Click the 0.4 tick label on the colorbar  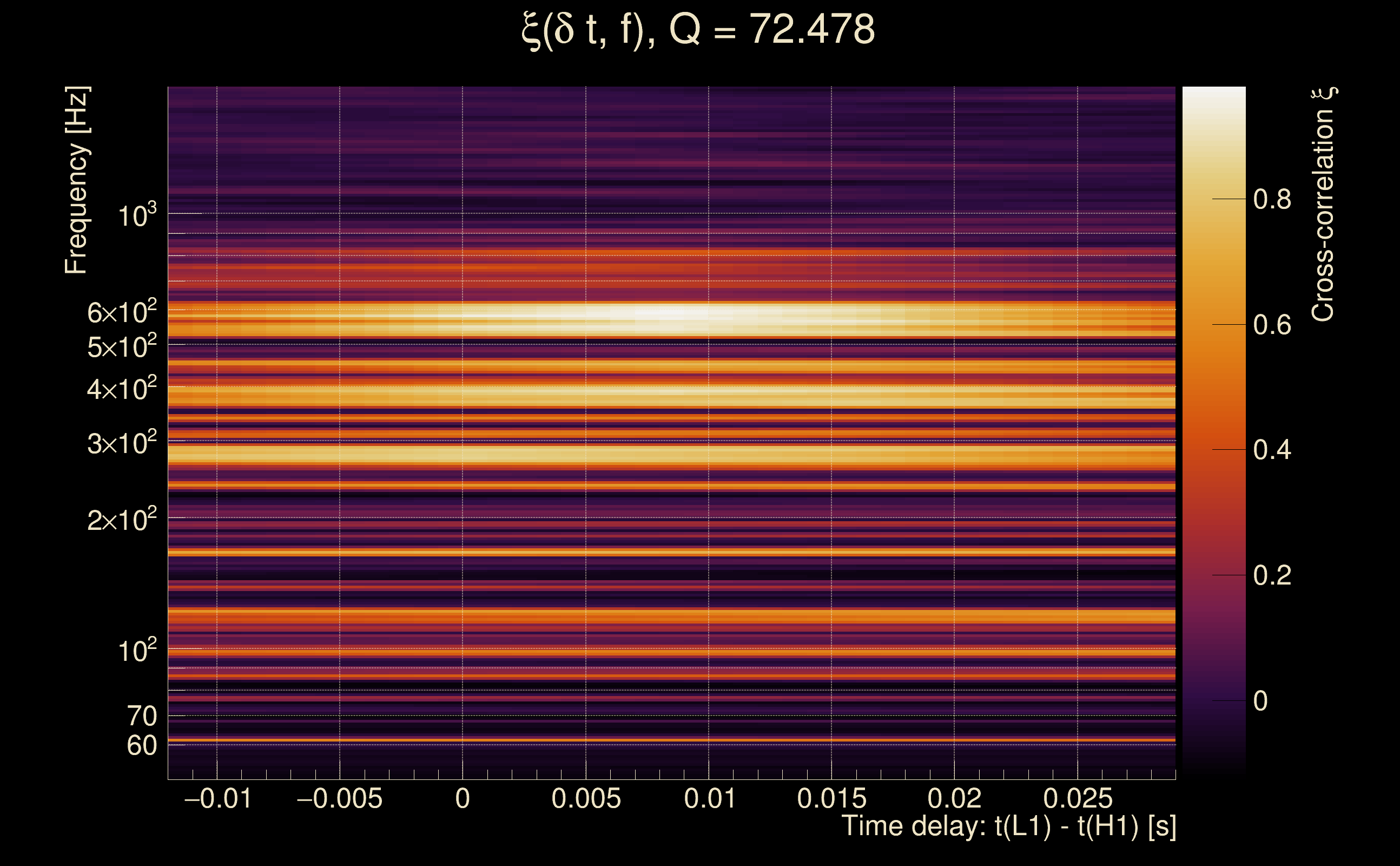(x=1272, y=450)
